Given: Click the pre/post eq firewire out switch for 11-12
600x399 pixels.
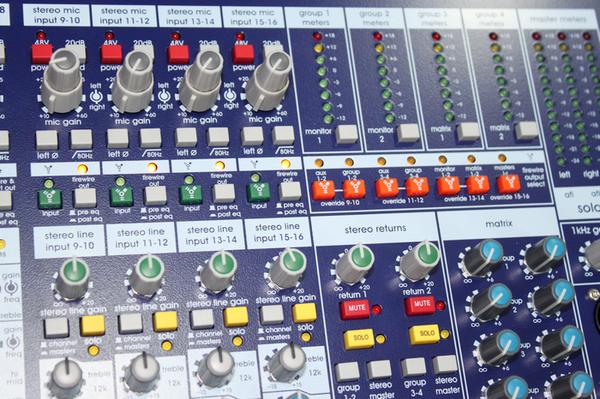Looking at the screenshot, I should [x=155, y=195].
